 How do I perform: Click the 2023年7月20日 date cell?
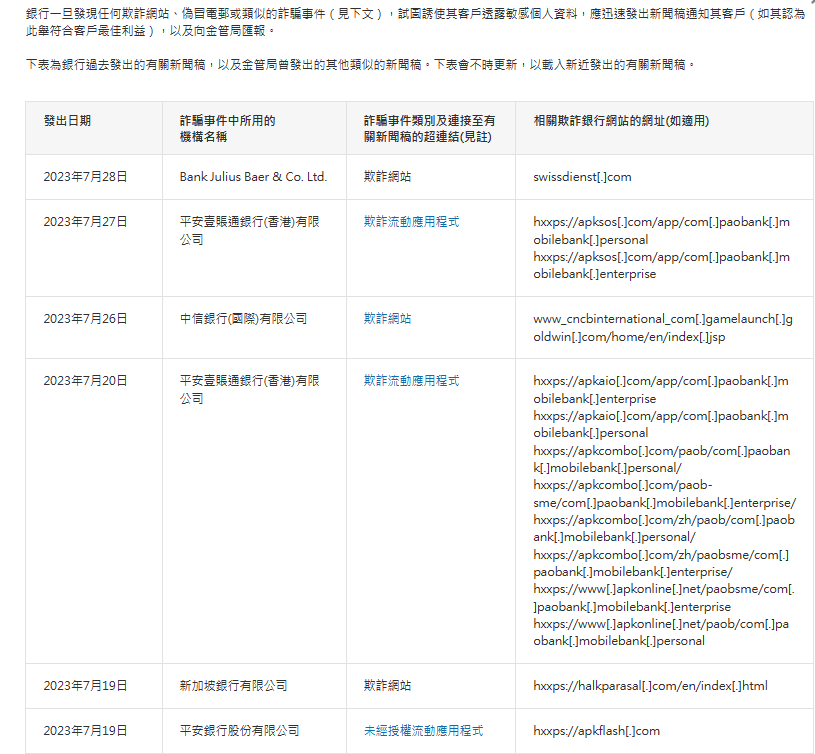85,381
